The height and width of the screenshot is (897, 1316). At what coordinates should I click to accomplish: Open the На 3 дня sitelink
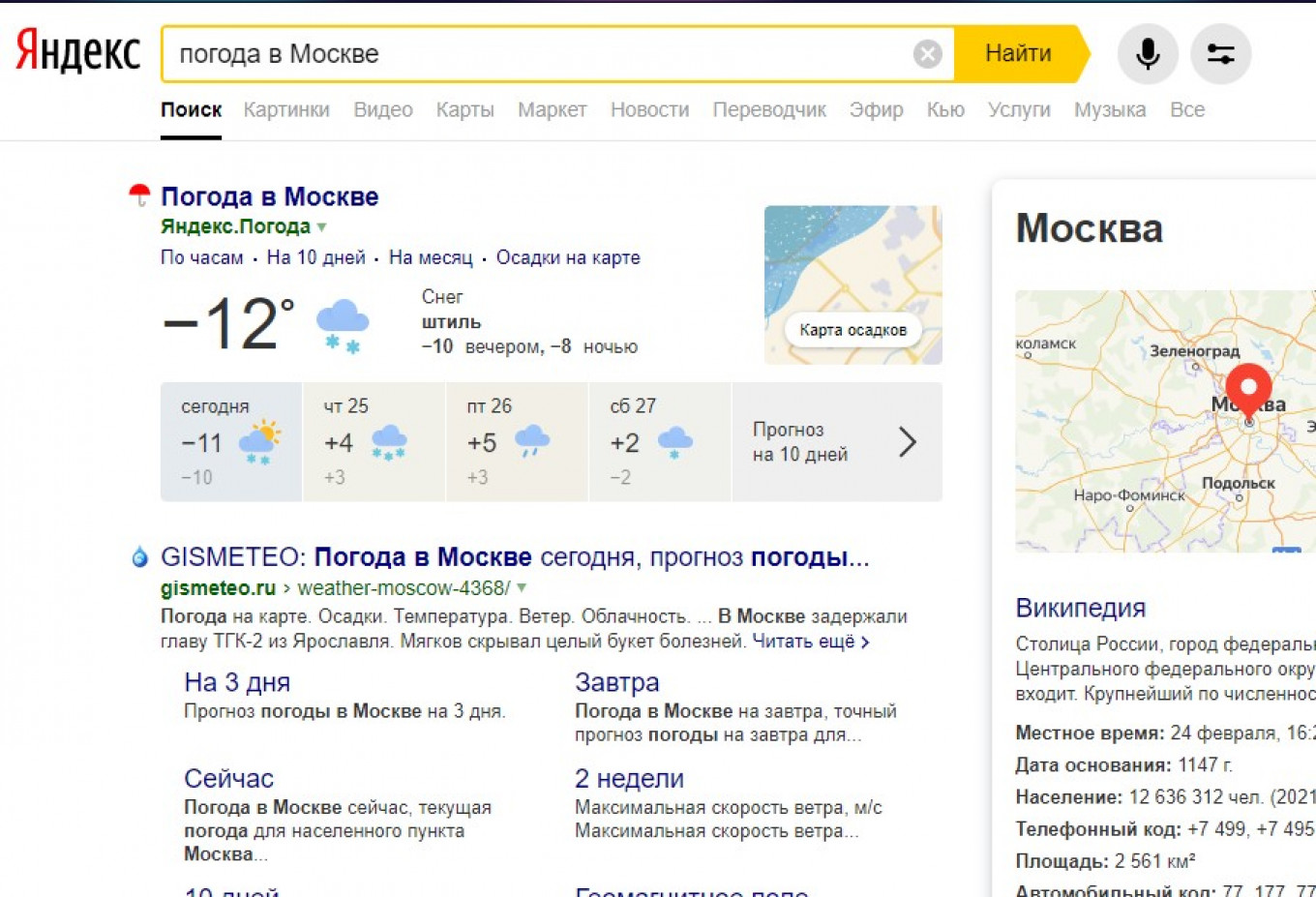(237, 682)
